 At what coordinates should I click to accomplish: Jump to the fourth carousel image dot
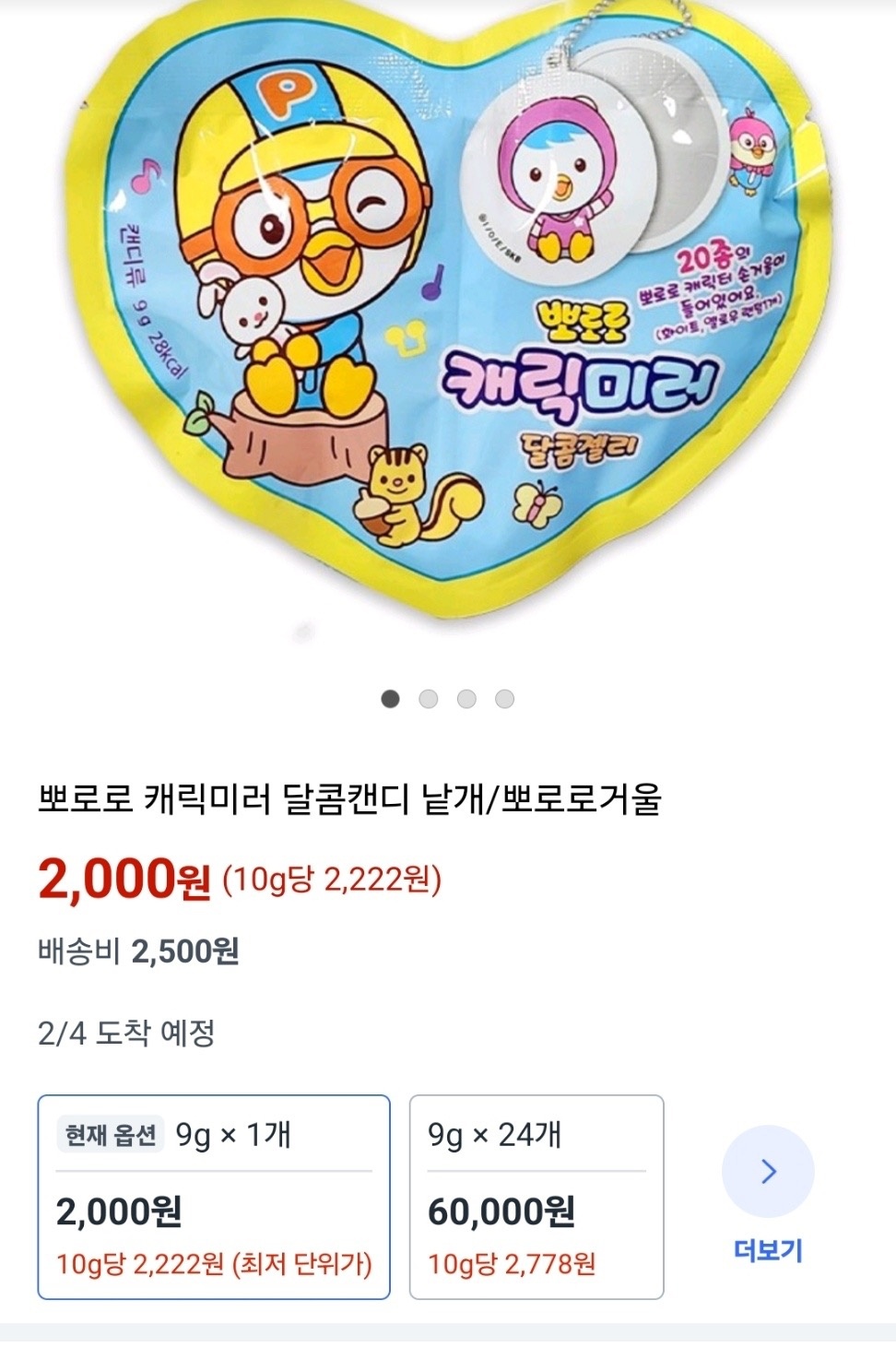click(504, 699)
